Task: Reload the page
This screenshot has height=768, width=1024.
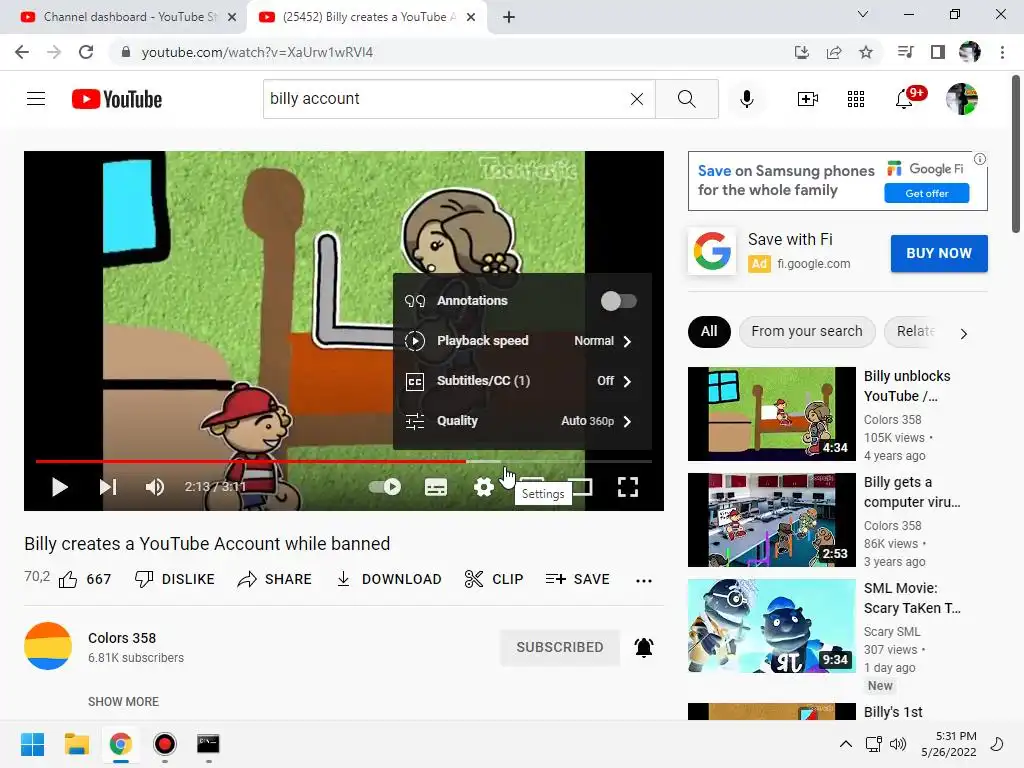Action: 86,52
